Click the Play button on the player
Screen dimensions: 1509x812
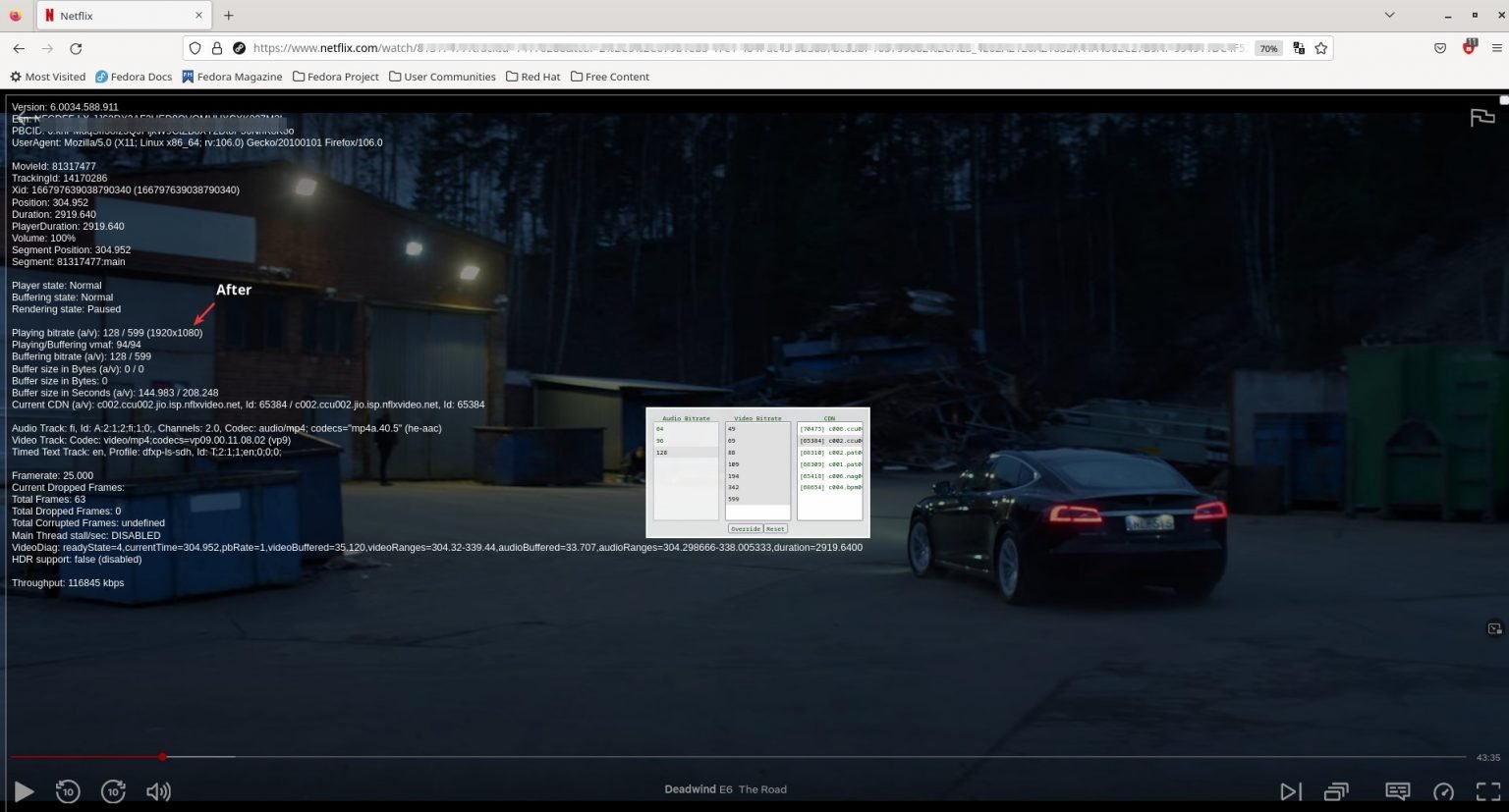point(24,791)
